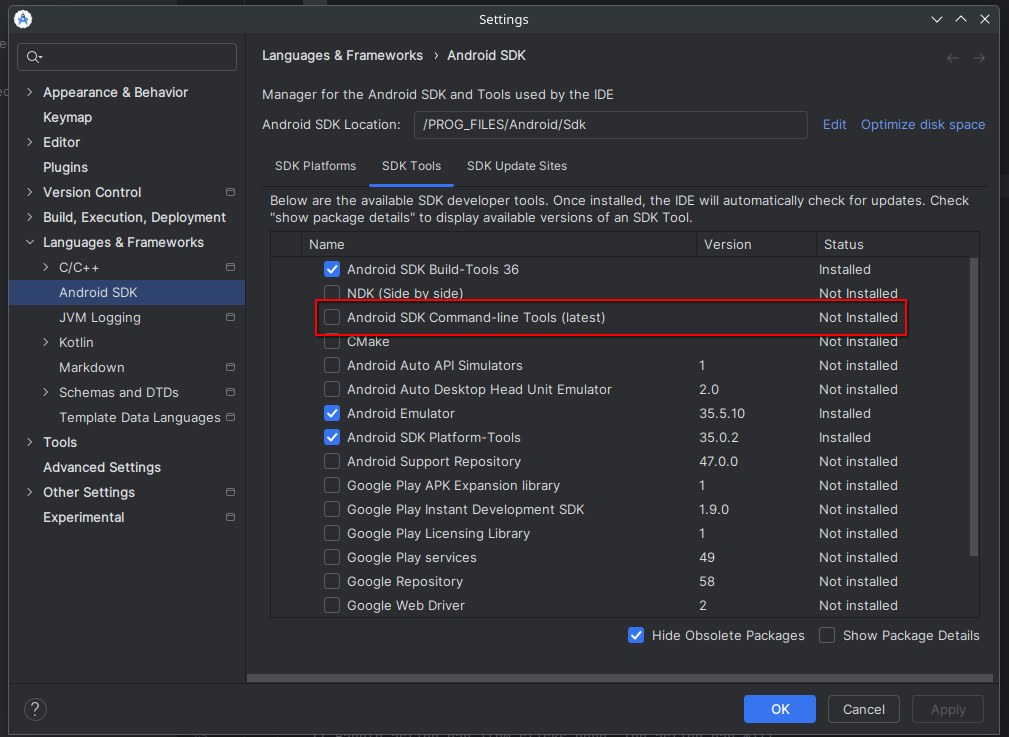Click Google Play Instant Development SDK text
The height and width of the screenshot is (737, 1009).
pyautogui.click(x=465, y=510)
